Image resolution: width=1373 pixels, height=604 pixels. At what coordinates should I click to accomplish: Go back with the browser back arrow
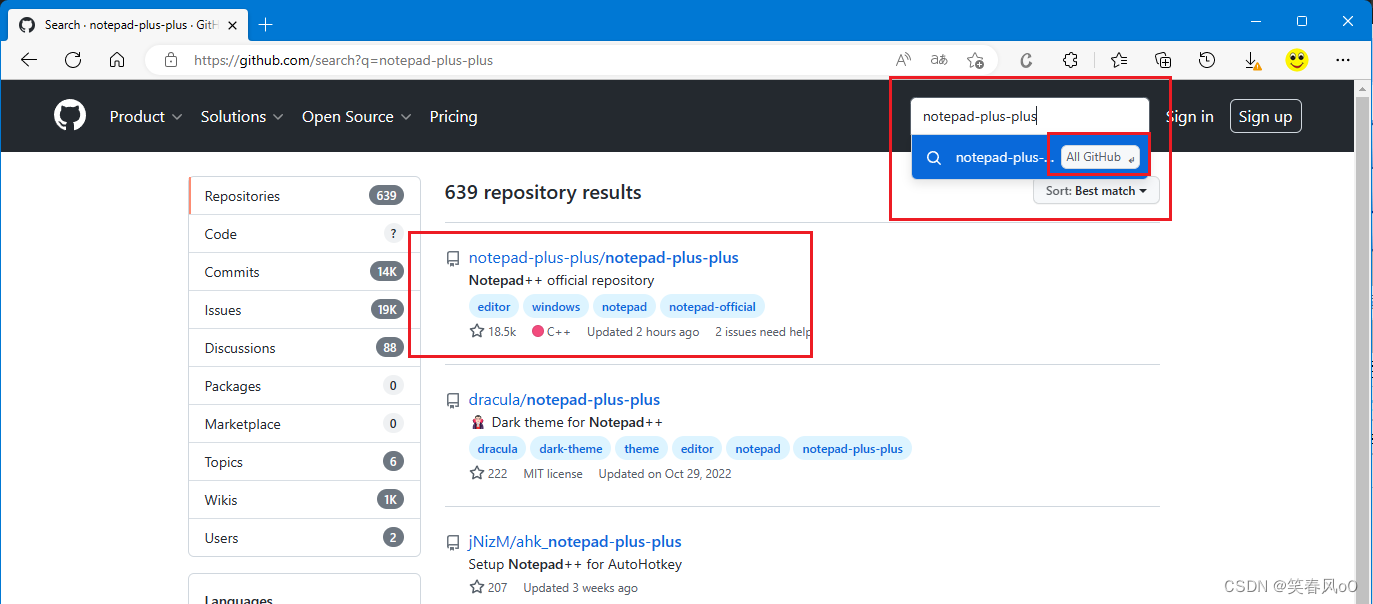(29, 60)
